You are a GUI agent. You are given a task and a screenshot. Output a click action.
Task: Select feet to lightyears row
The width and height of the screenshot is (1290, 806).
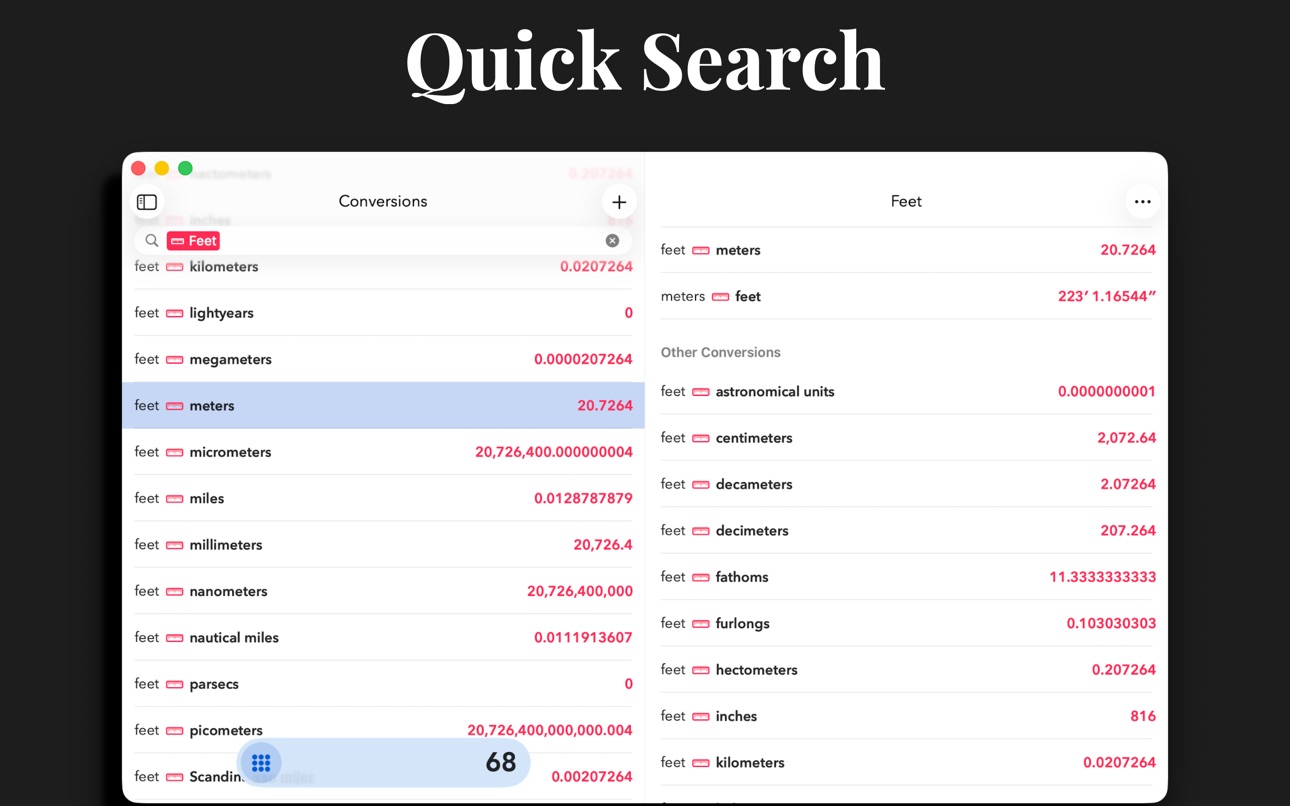pyautogui.click(x=383, y=313)
